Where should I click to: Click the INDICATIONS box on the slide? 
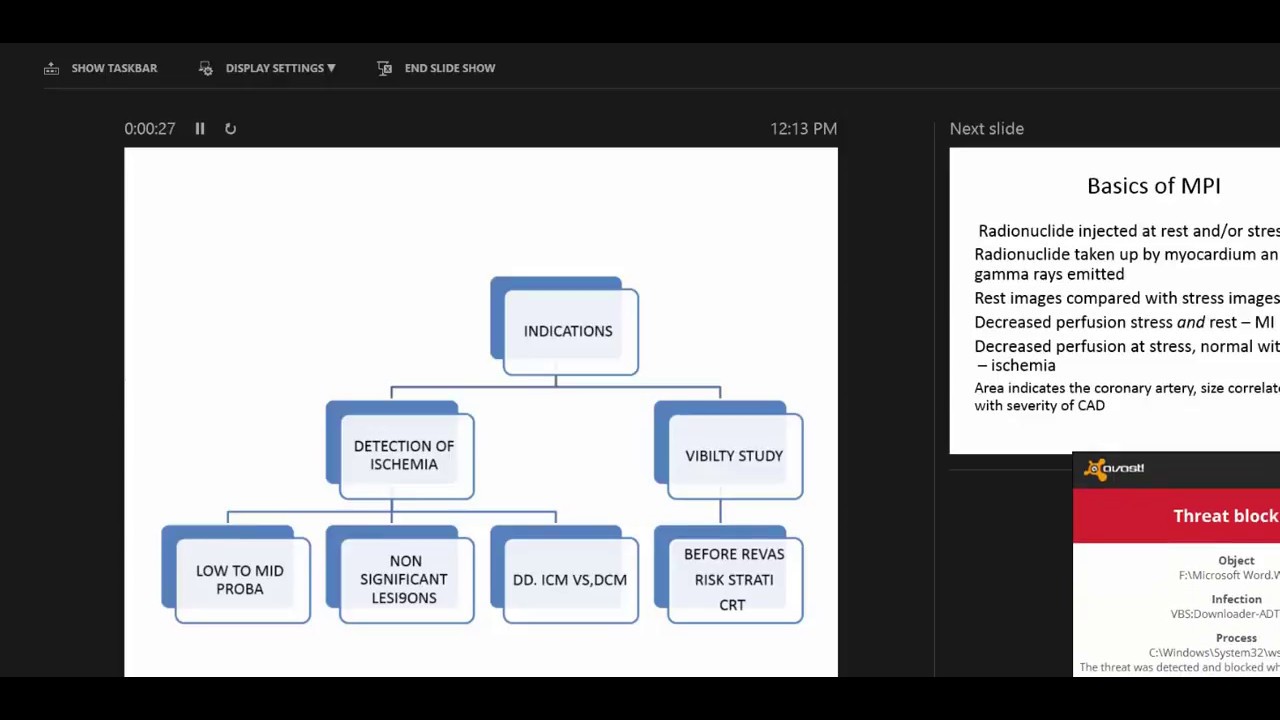(570, 332)
